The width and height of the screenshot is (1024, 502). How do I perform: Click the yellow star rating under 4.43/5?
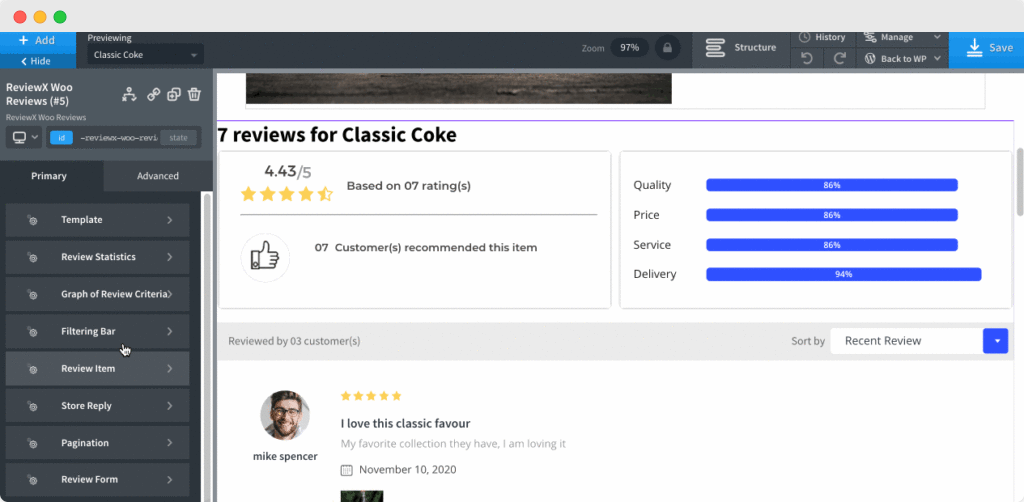tap(287, 194)
